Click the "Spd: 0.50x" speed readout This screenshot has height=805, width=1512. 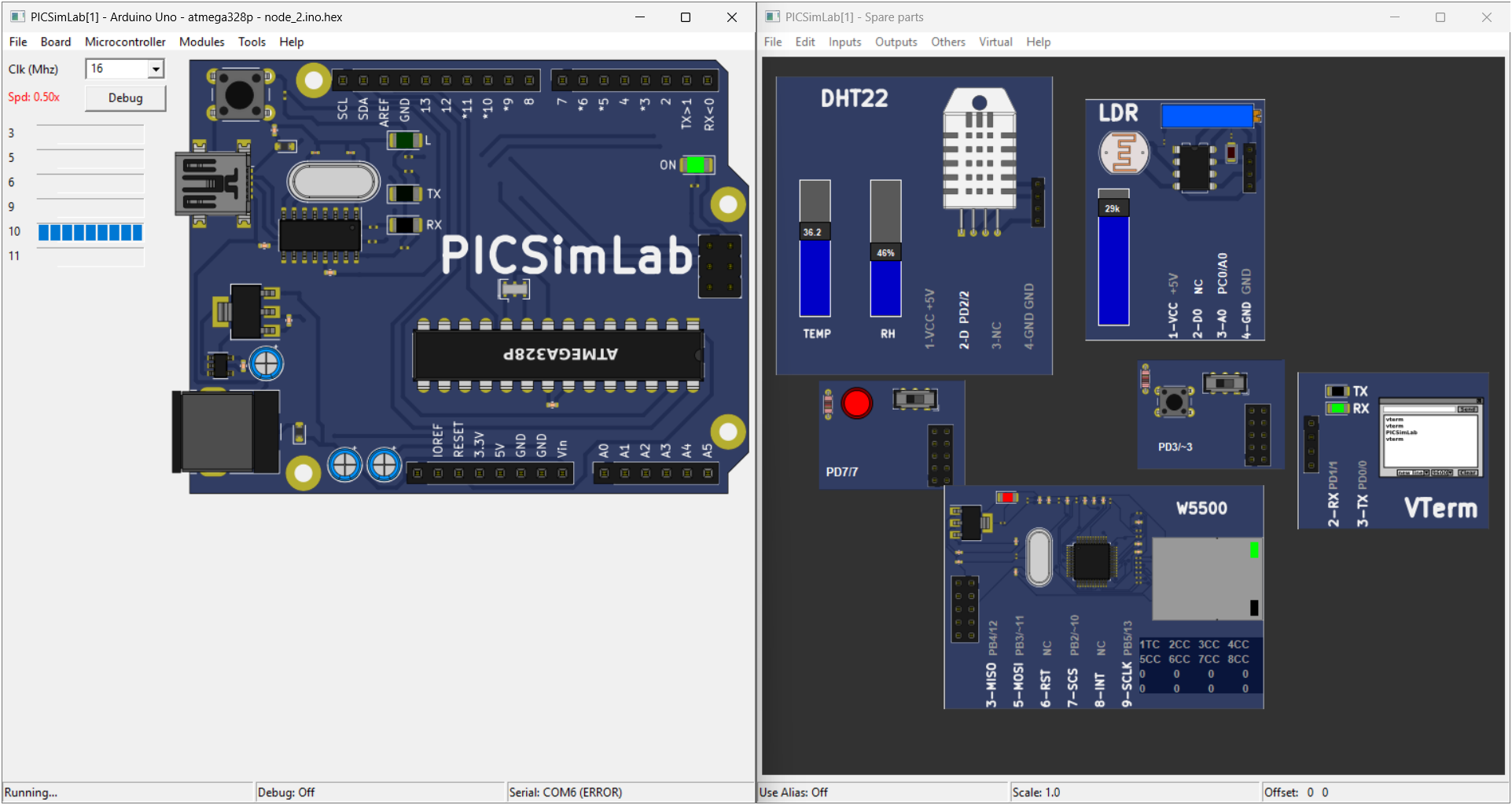pyautogui.click(x=34, y=97)
